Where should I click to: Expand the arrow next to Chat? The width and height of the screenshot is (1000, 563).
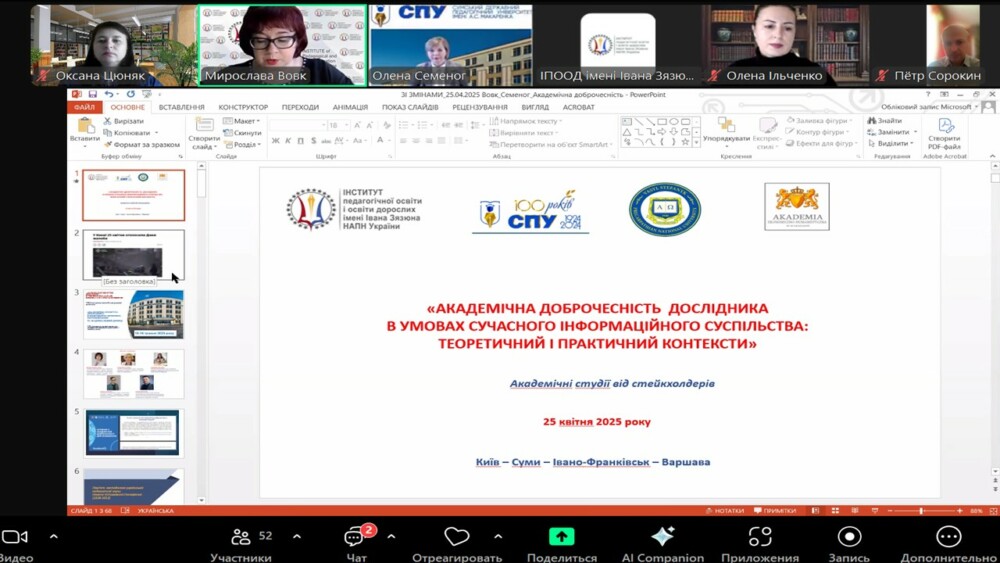[390, 536]
